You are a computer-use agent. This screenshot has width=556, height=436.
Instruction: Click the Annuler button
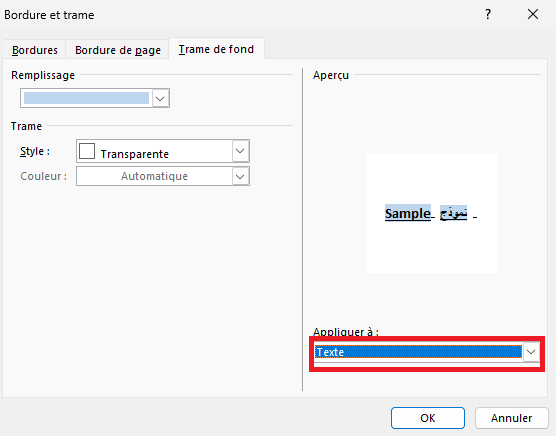tap(511, 418)
